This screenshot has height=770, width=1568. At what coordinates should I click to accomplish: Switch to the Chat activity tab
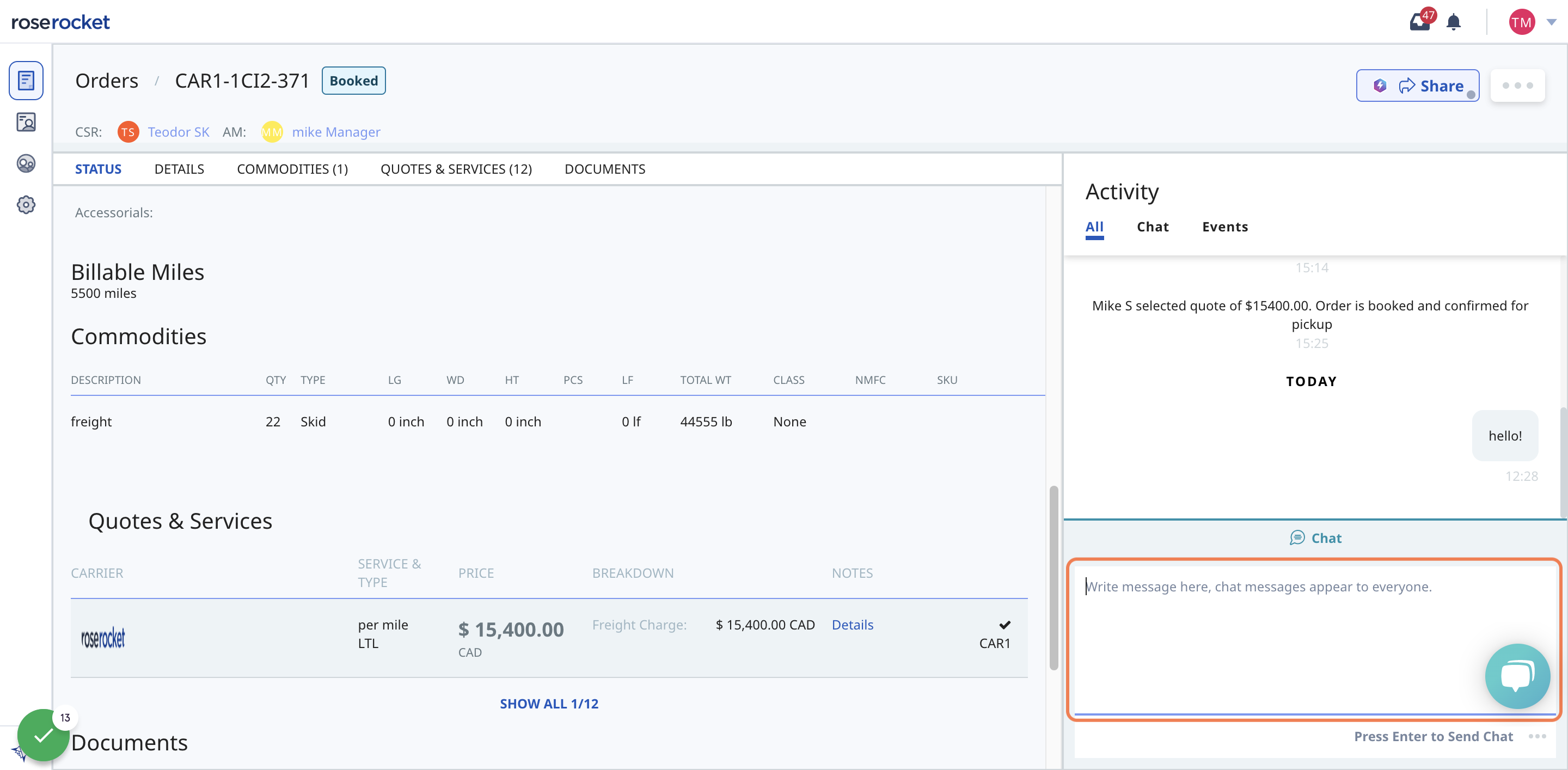pyautogui.click(x=1152, y=227)
